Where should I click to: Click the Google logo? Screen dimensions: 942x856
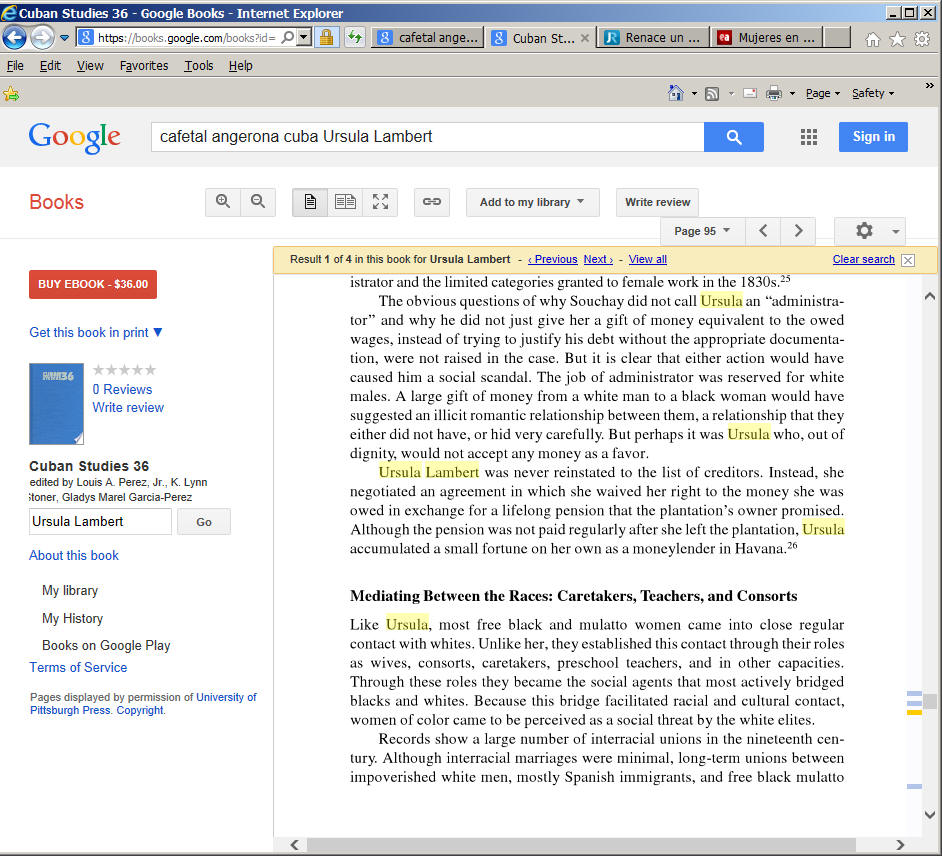point(74,138)
